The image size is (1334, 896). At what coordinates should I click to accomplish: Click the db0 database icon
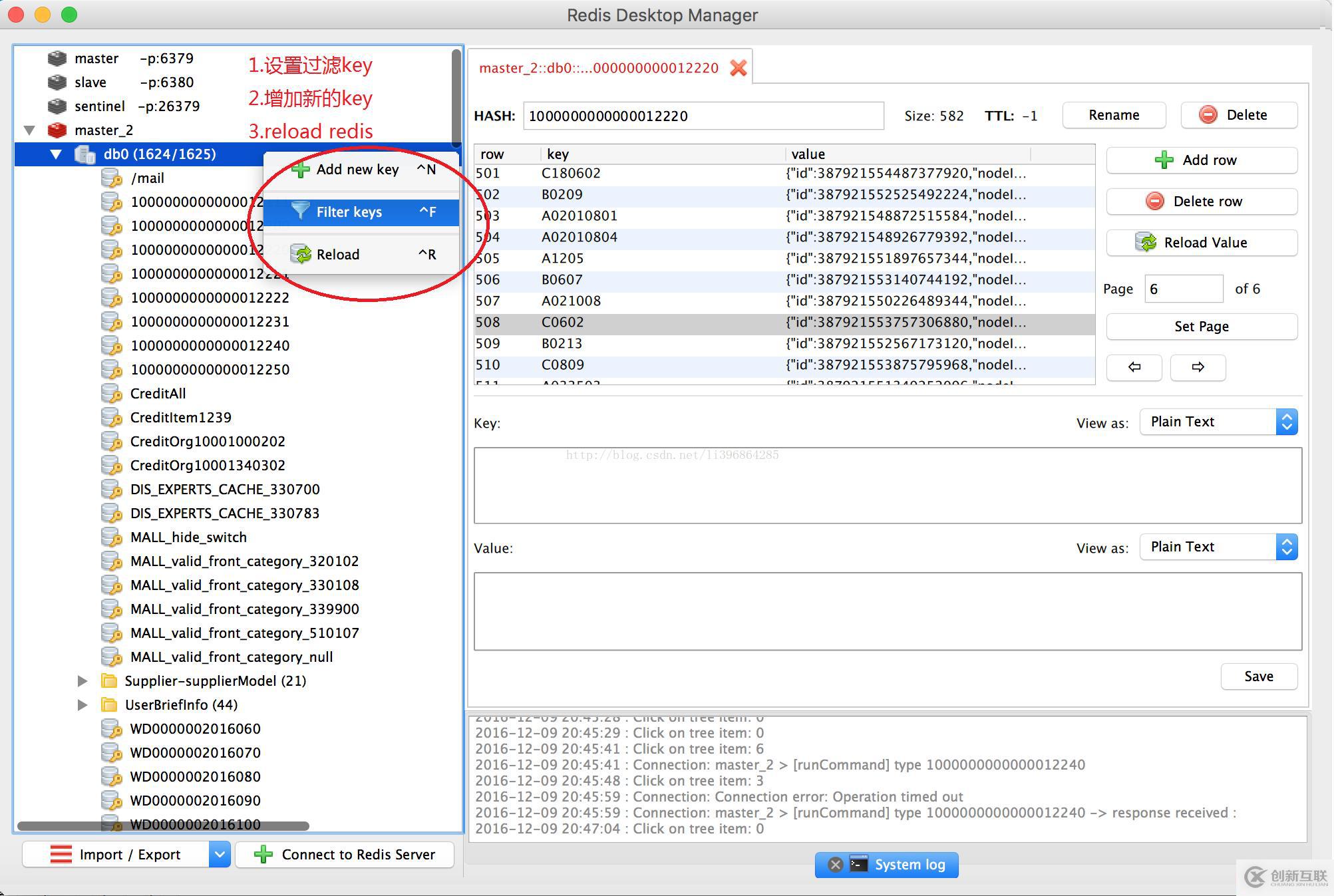pyautogui.click(x=84, y=154)
